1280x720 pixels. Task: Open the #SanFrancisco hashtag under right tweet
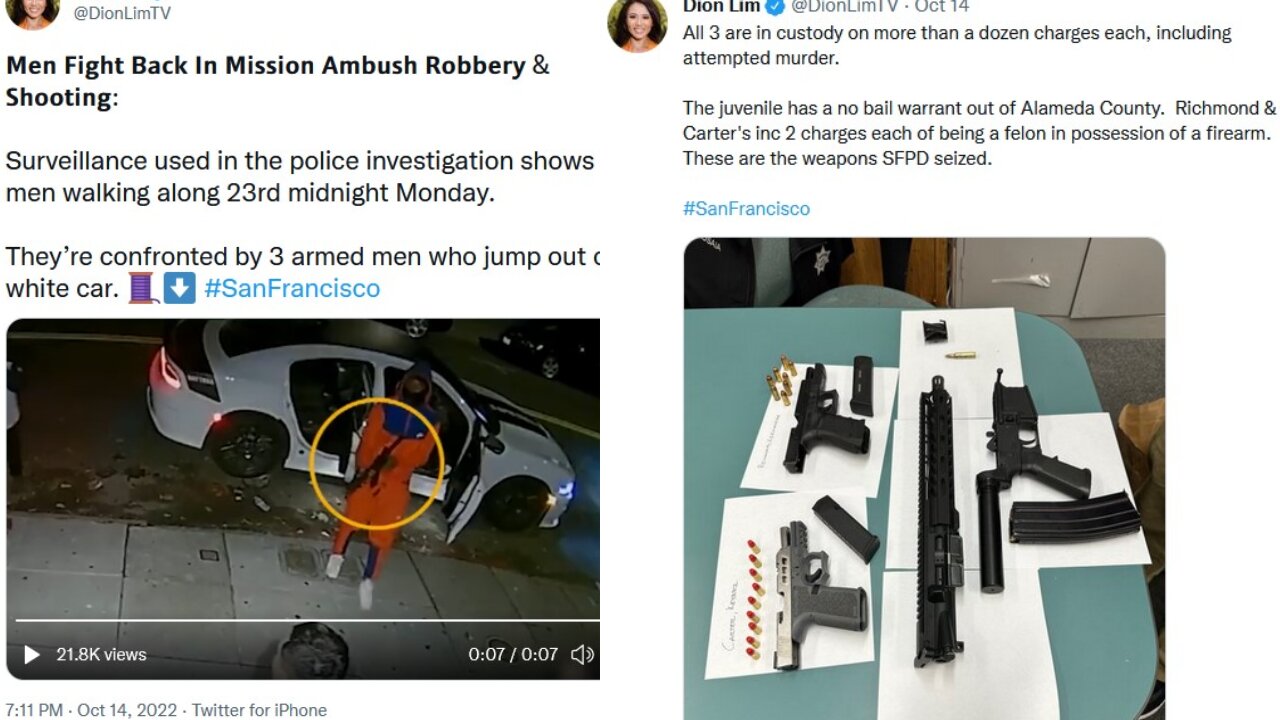(746, 208)
